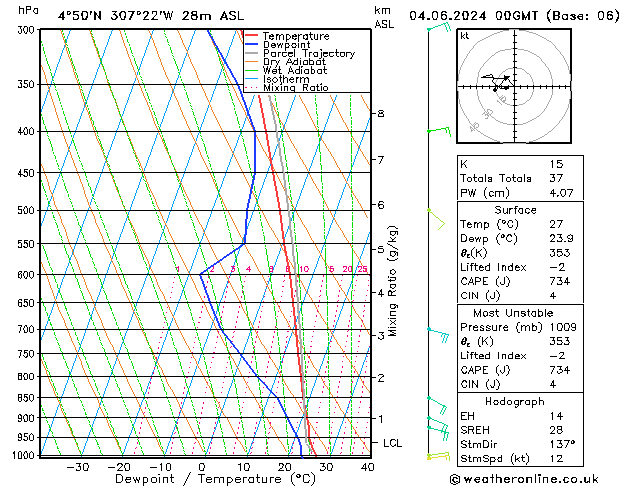The image size is (629, 486).
Task: Click the Dewpoint / Temperature axis label
Action: [203, 479]
